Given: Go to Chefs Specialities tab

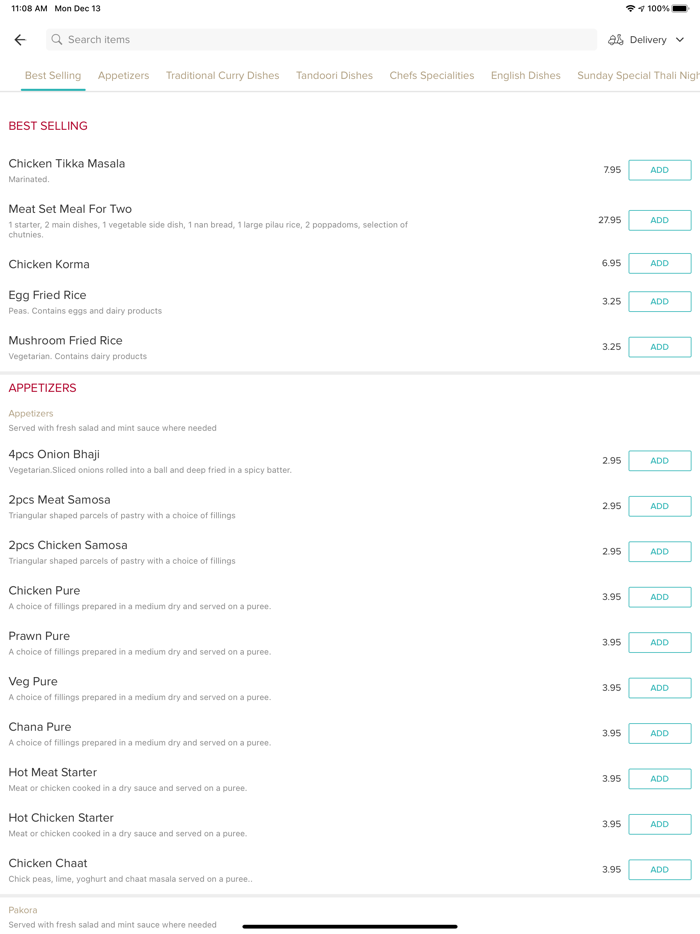Looking at the screenshot, I should point(432,76).
